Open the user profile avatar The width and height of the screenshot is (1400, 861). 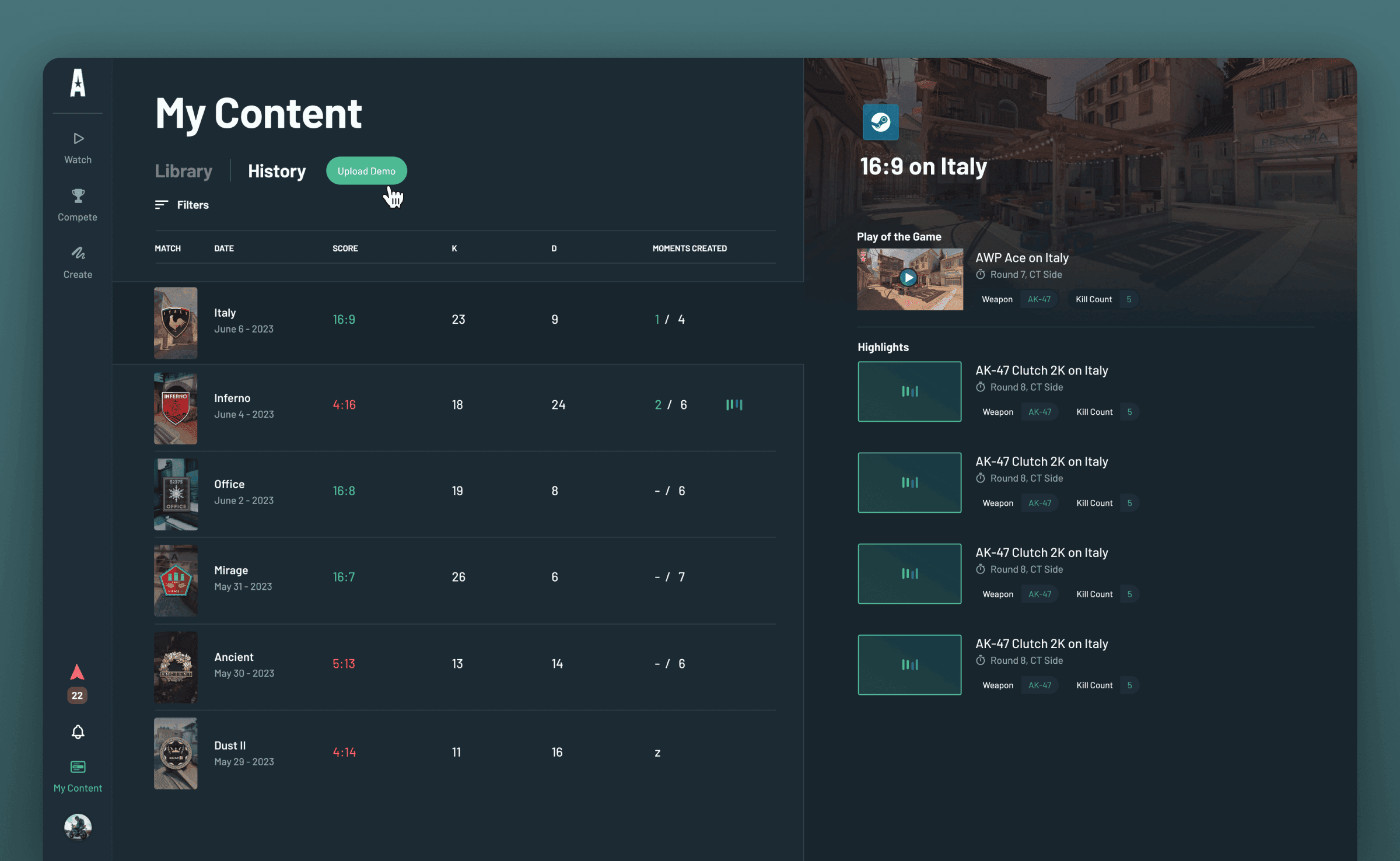[78, 827]
